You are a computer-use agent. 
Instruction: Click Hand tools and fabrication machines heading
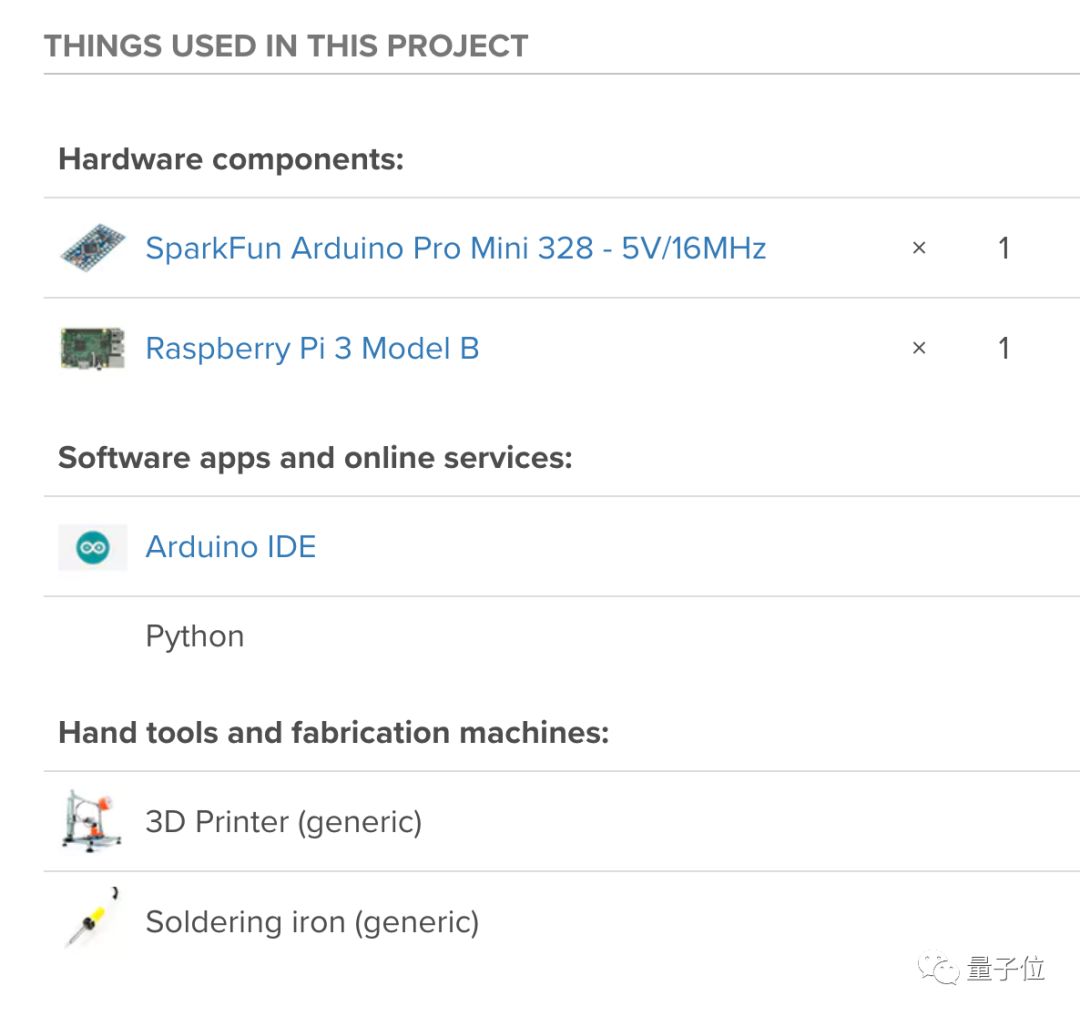click(x=334, y=732)
